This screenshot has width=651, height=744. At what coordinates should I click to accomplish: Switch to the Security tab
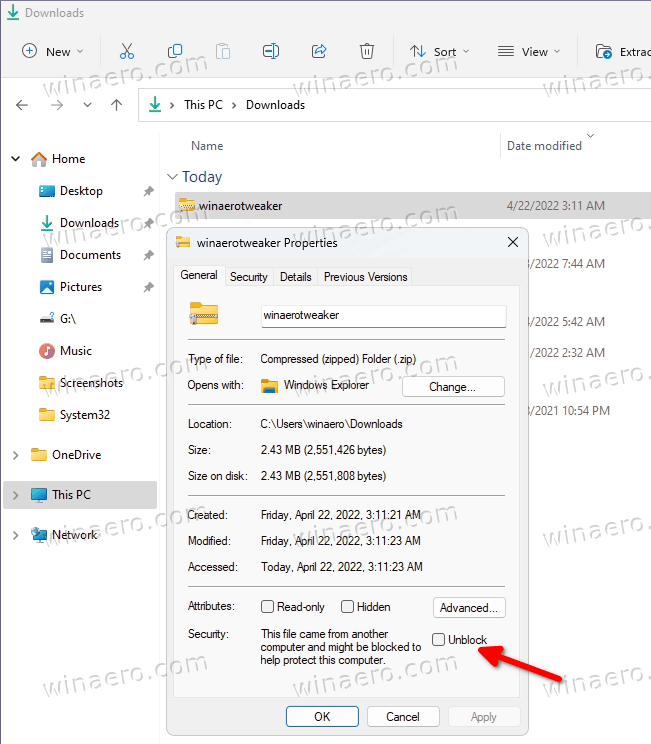point(249,277)
